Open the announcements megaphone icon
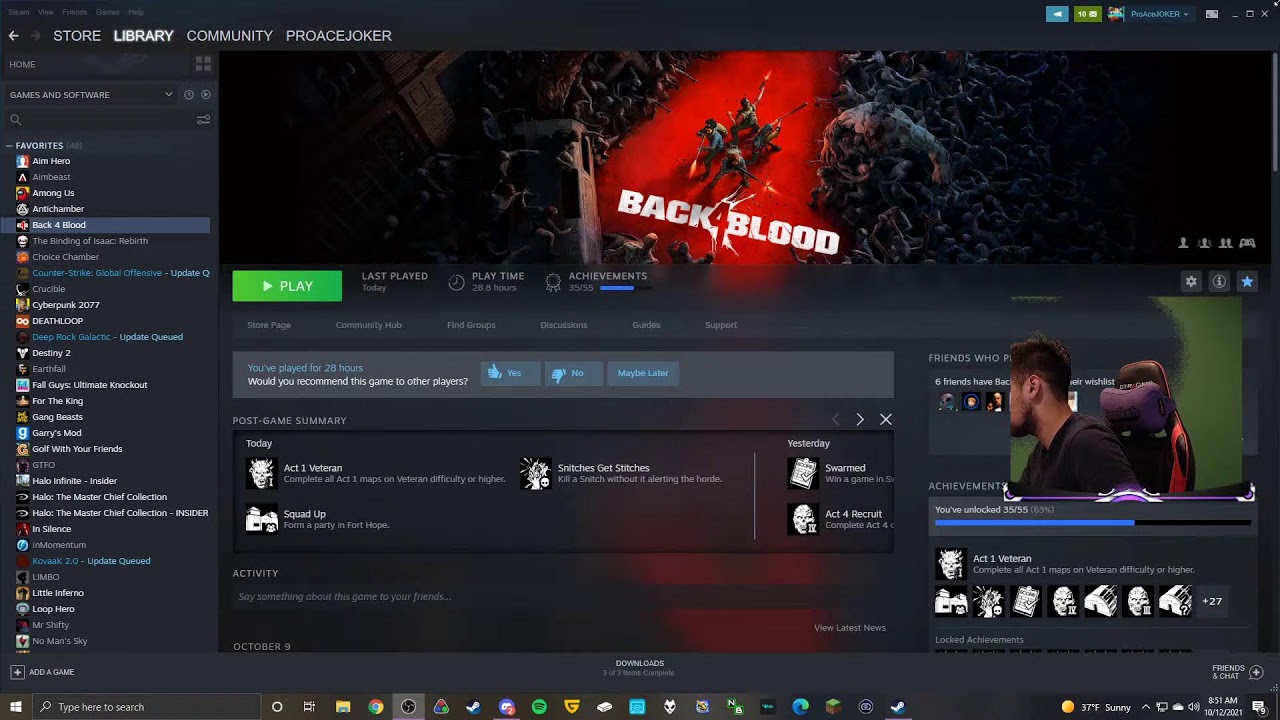 pyautogui.click(x=1057, y=14)
